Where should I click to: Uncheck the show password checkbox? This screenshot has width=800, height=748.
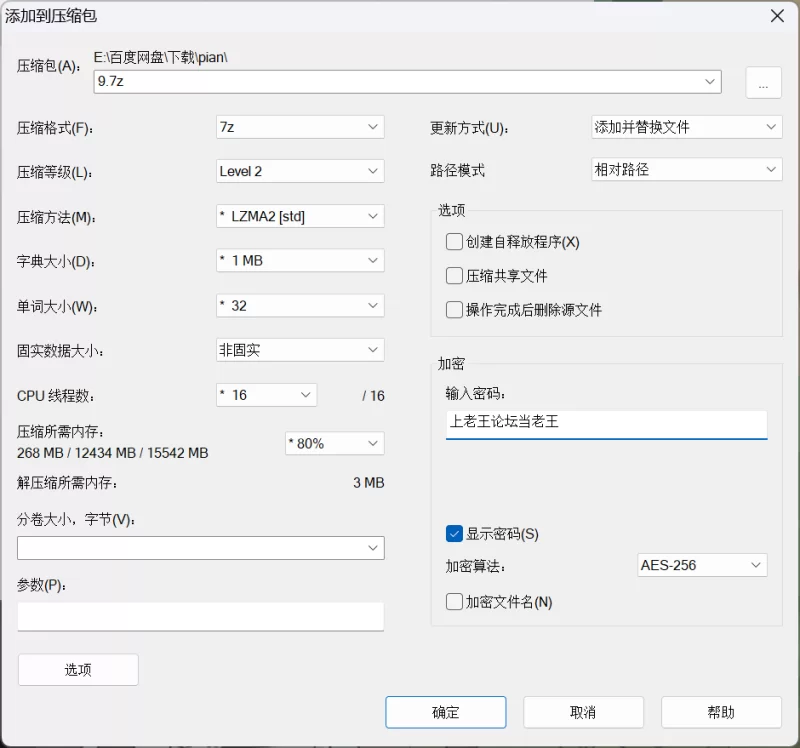click(454, 534)
